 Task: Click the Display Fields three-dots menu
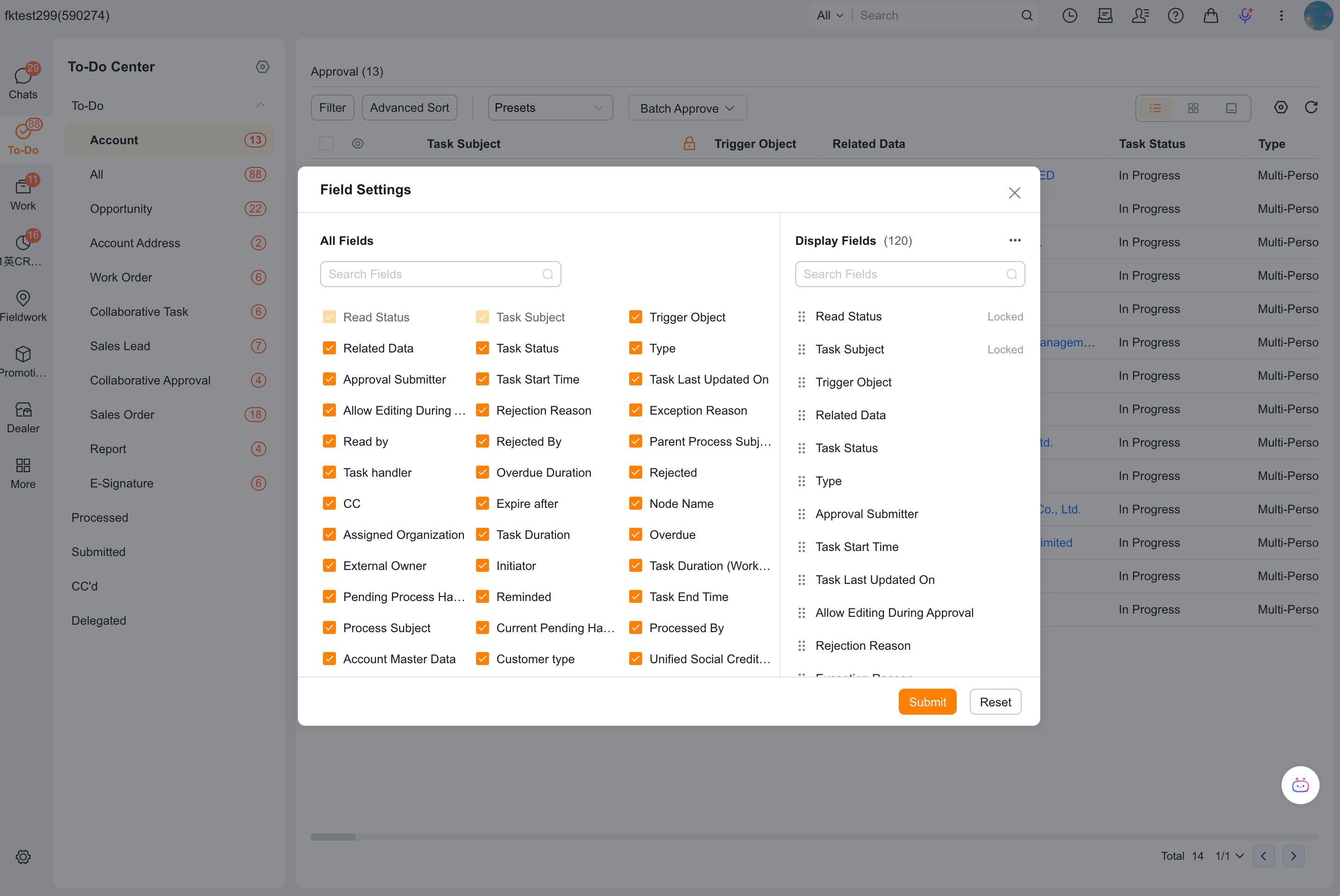1015,240
